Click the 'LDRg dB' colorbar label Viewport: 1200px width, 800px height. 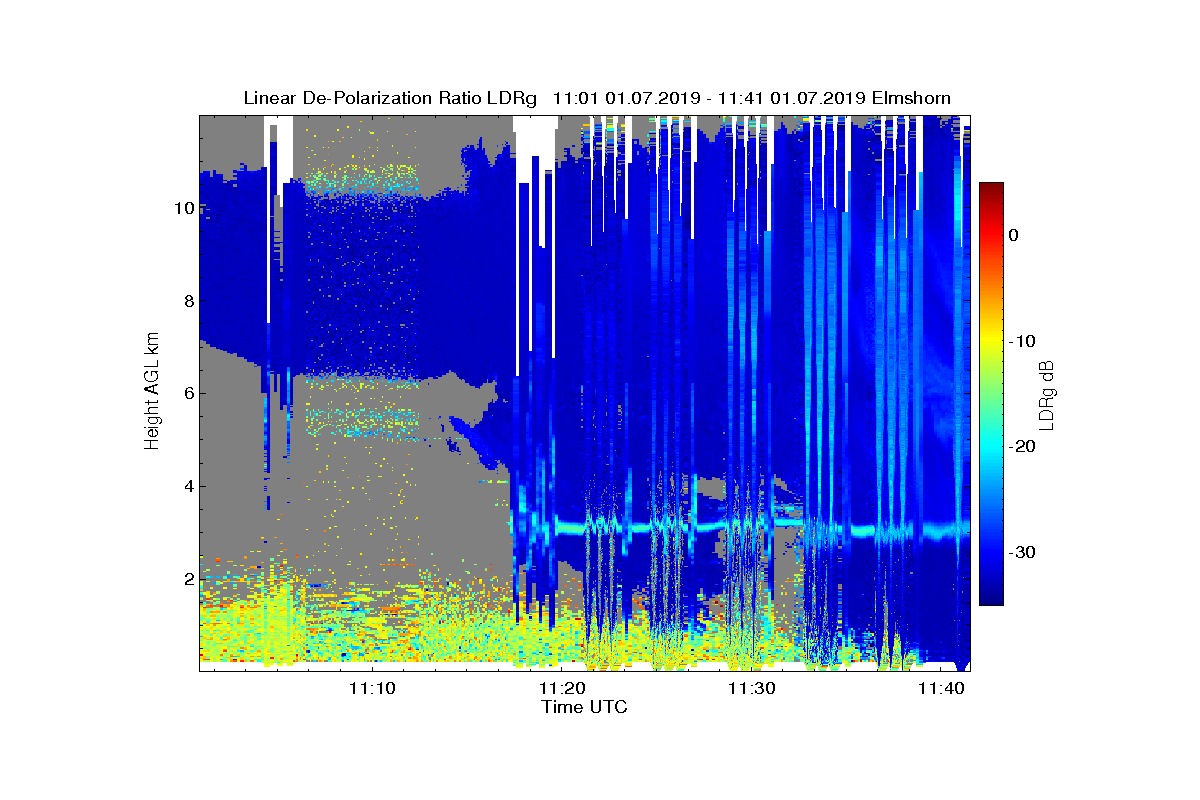click(1046, 394)
